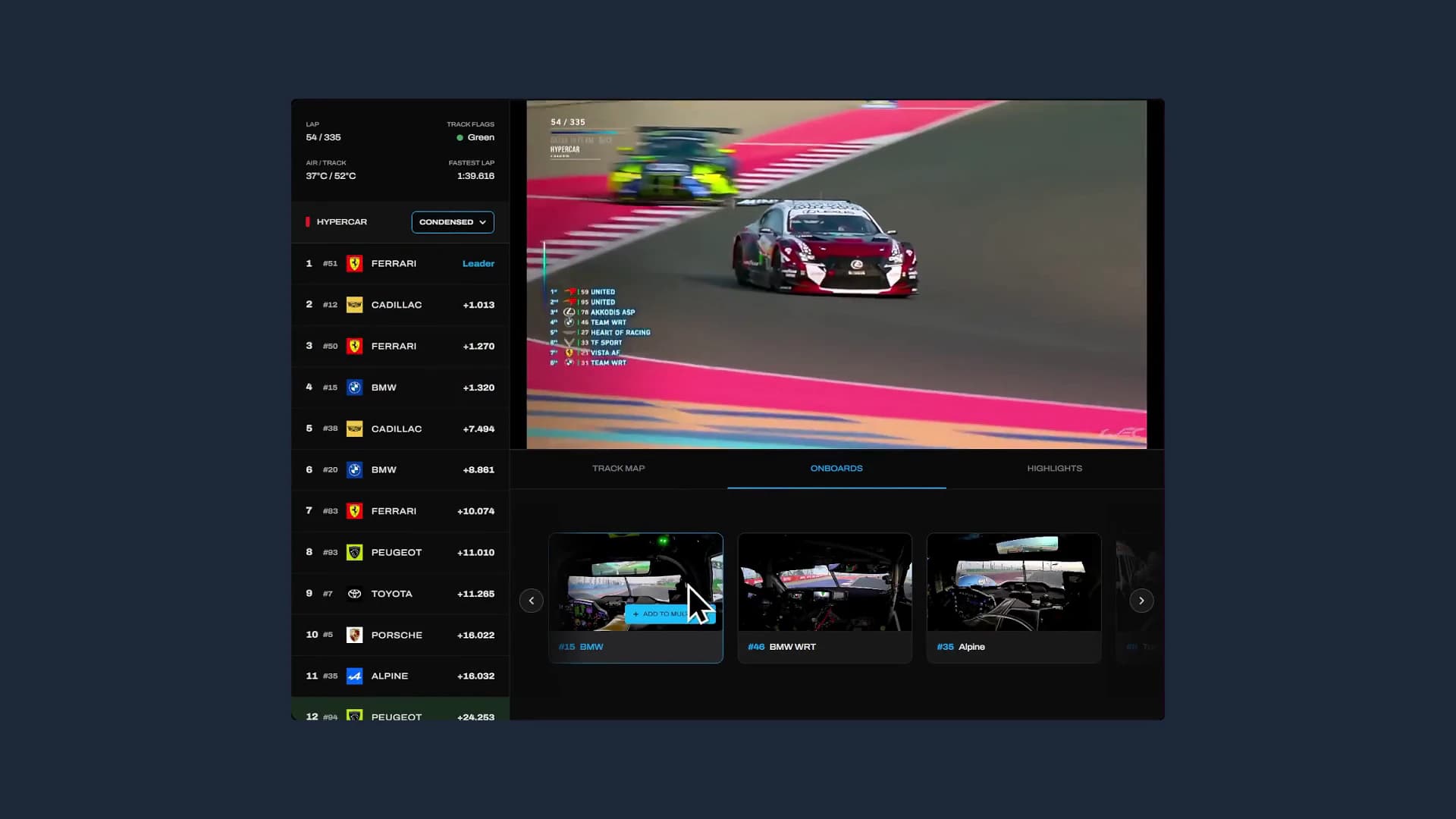This screenshot has height=819, width=1456.
Task: Click the +7.494 gap value
Action: tap(479, 429)
